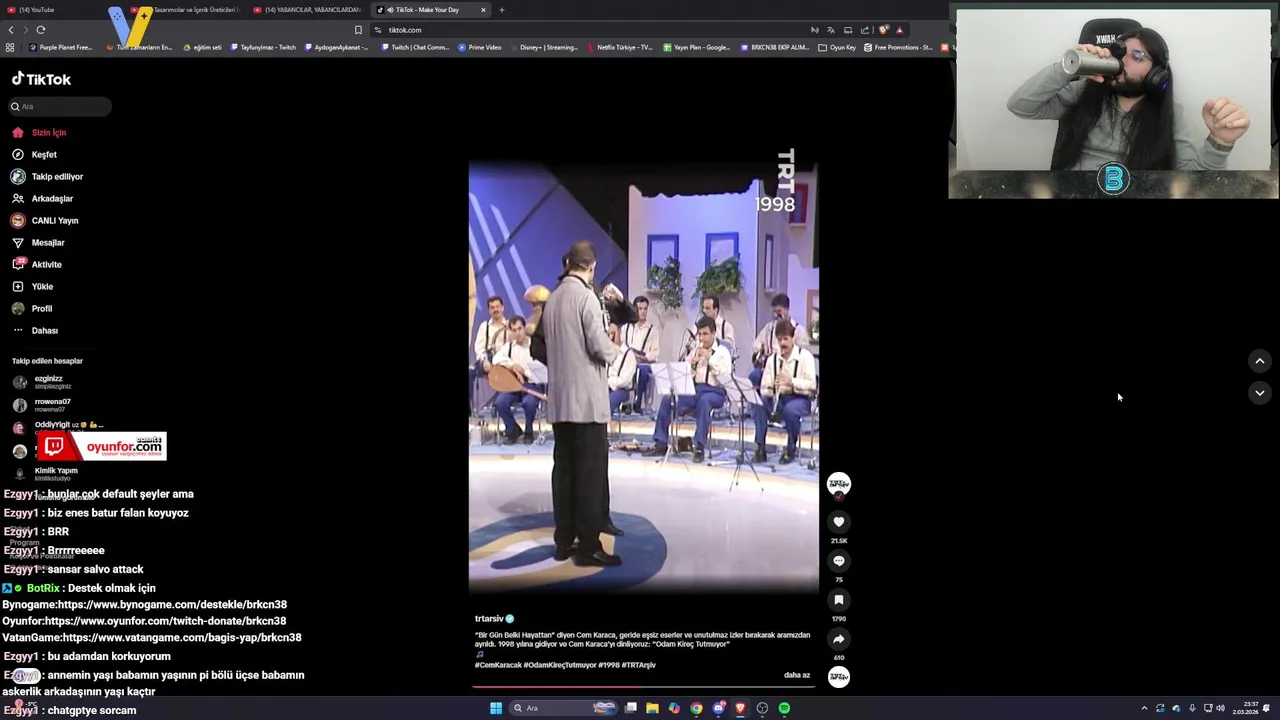Like the video with heart icon
The height and width of the screenshot is (720, 1280).
pyautogui.click(x=839, y=521)
